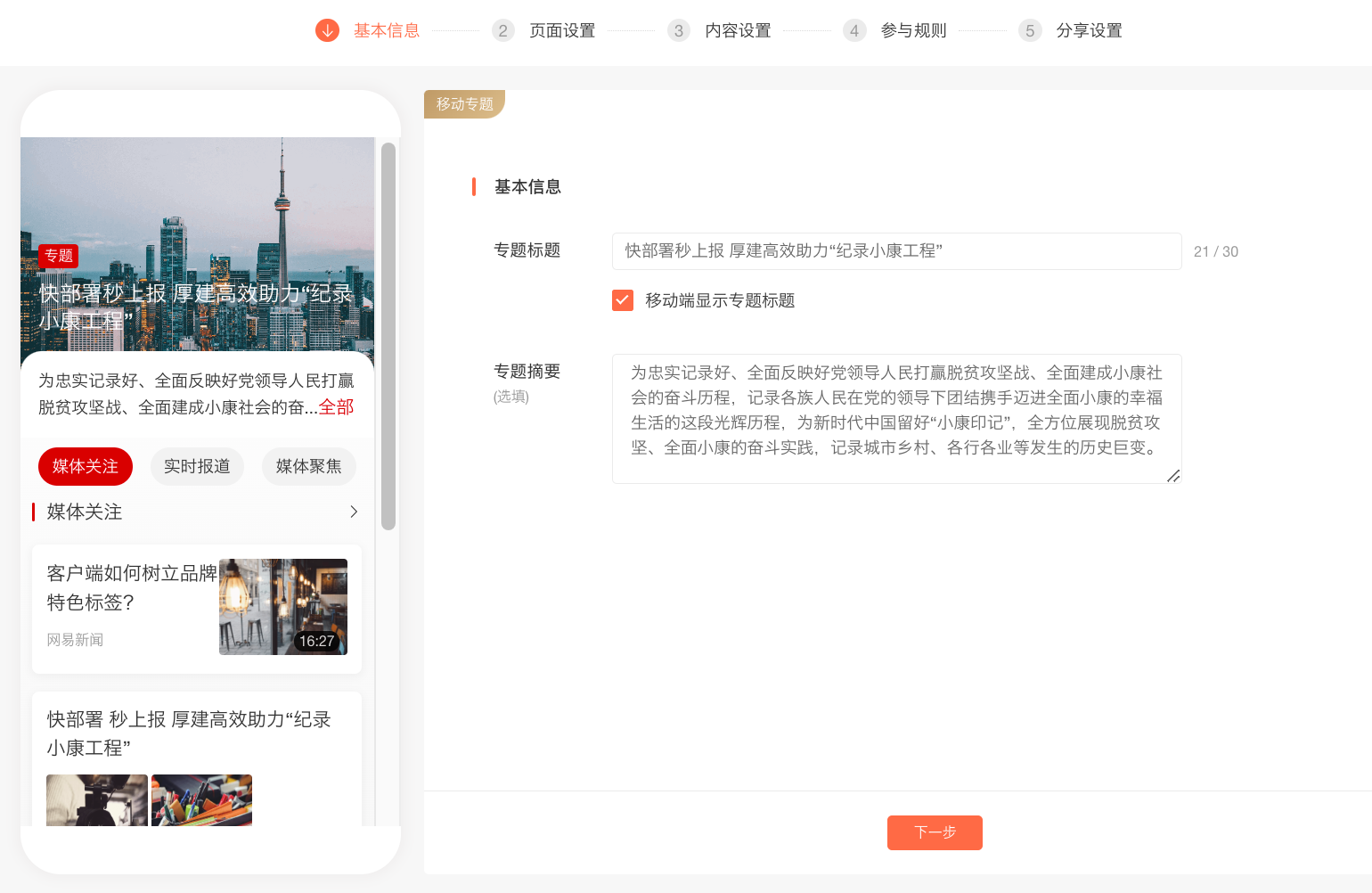Click the phone preview scrollbar

tap(388, 336)
